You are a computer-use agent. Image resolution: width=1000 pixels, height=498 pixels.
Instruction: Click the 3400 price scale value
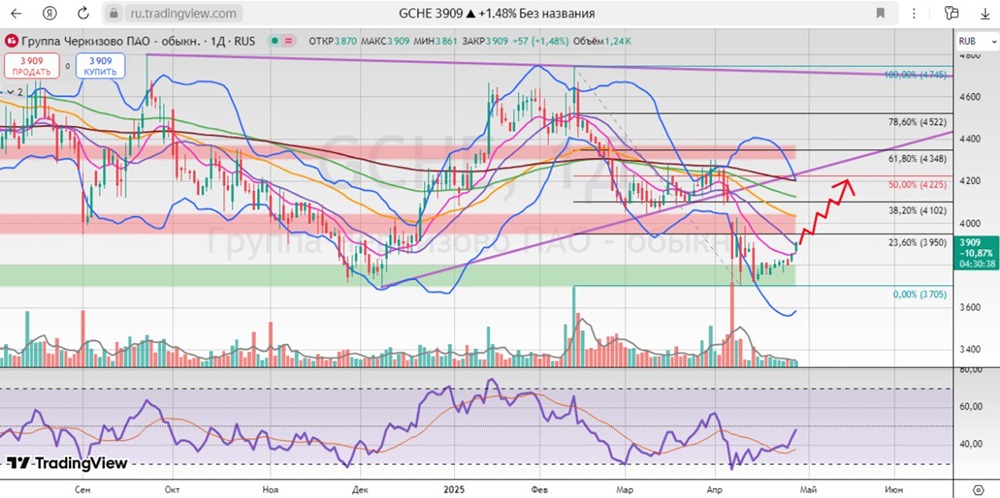click(970, 349)
